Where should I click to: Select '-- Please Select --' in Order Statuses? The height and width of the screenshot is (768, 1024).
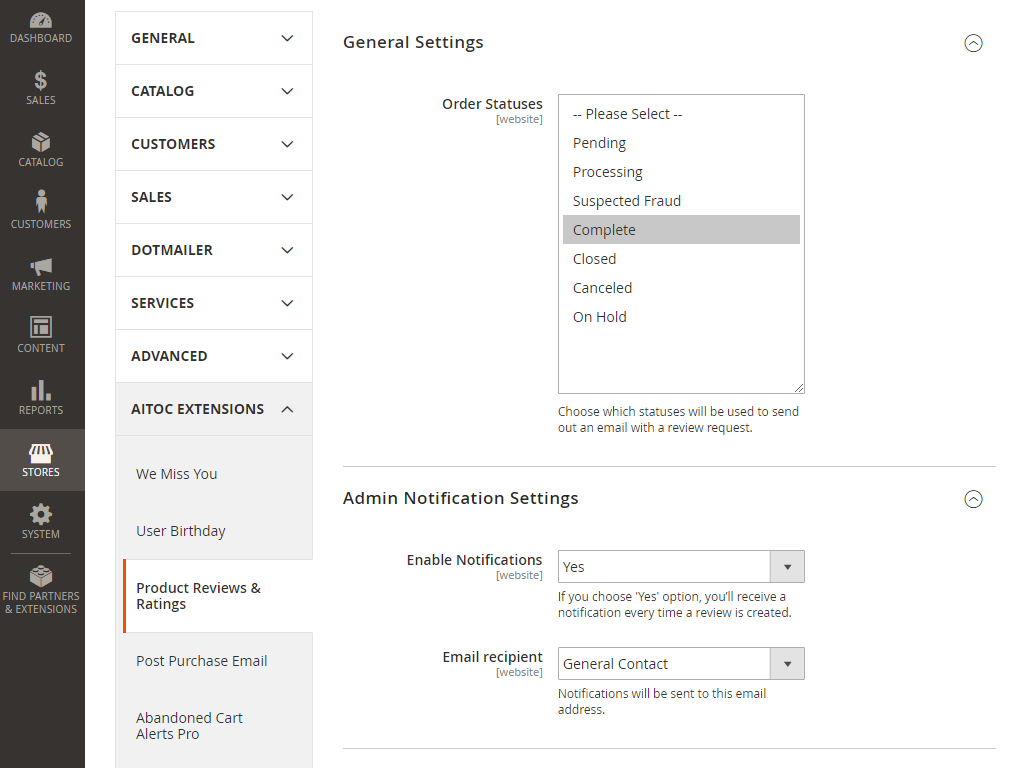(681, 114)
